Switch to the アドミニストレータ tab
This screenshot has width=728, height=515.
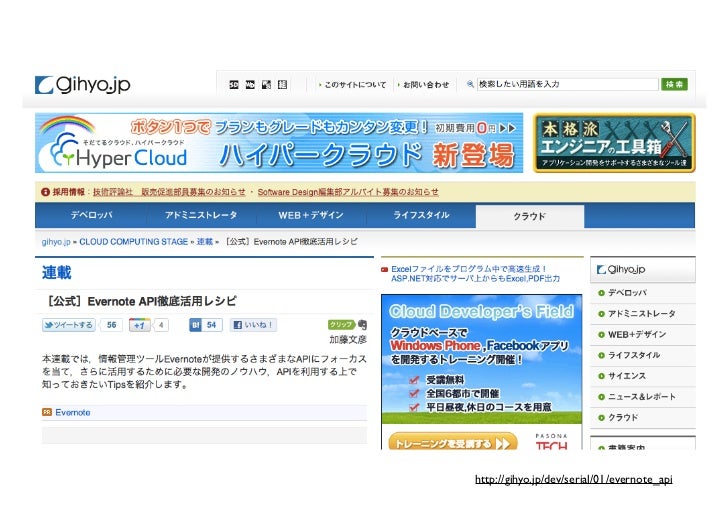tap(201, 215)
